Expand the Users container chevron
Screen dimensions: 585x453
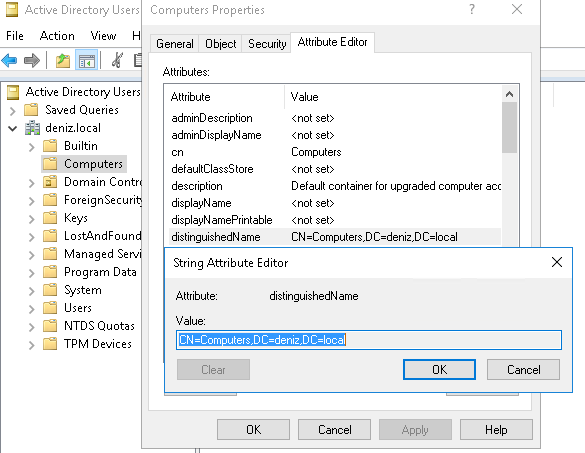tap(32, 309)
